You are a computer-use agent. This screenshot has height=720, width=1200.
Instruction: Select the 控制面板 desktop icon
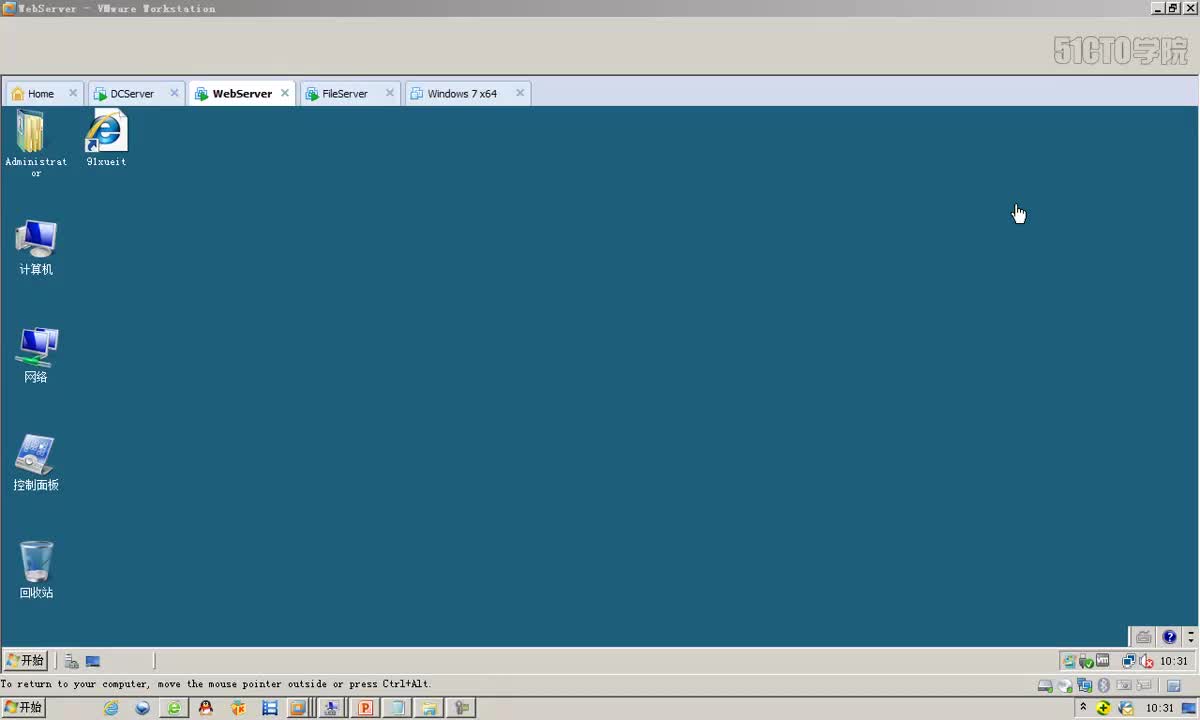[36, 464]
